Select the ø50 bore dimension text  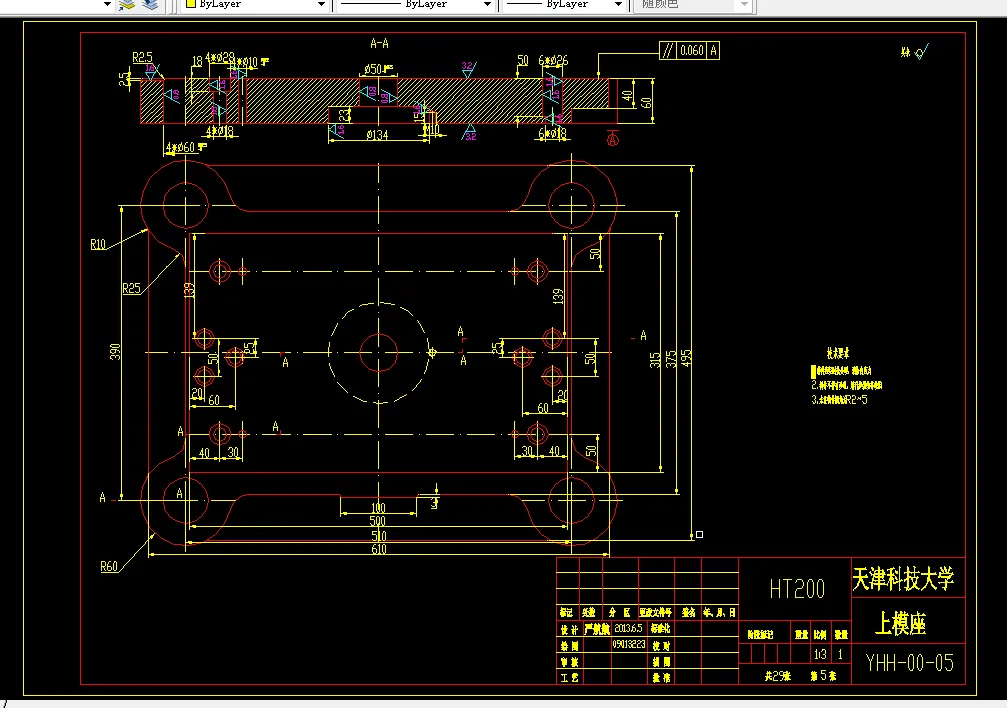[x=378, y=69]
